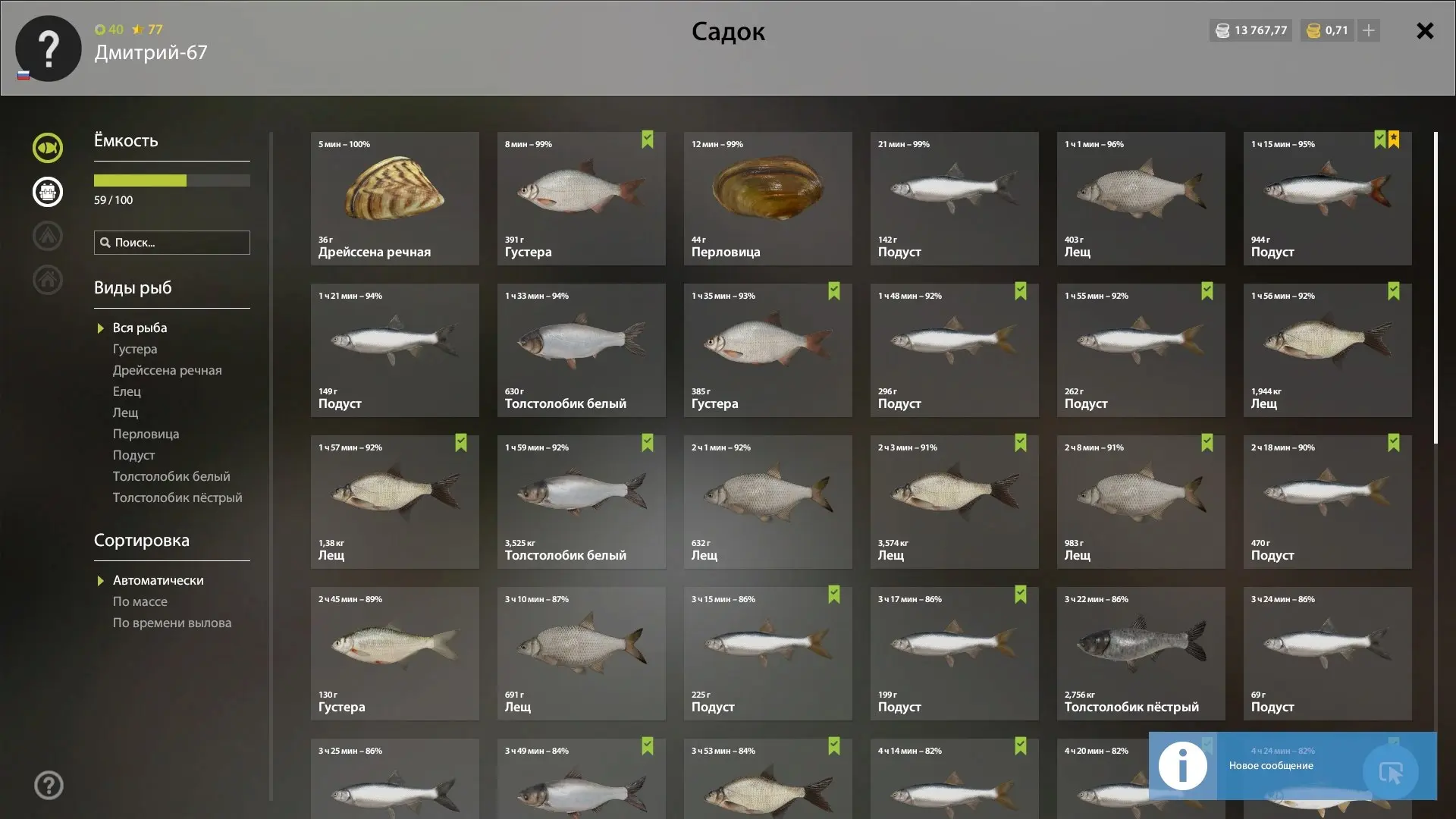Screen dimensions: 1456x819
Task: Select the 130 г Густера card
Action: pos(395,654)
